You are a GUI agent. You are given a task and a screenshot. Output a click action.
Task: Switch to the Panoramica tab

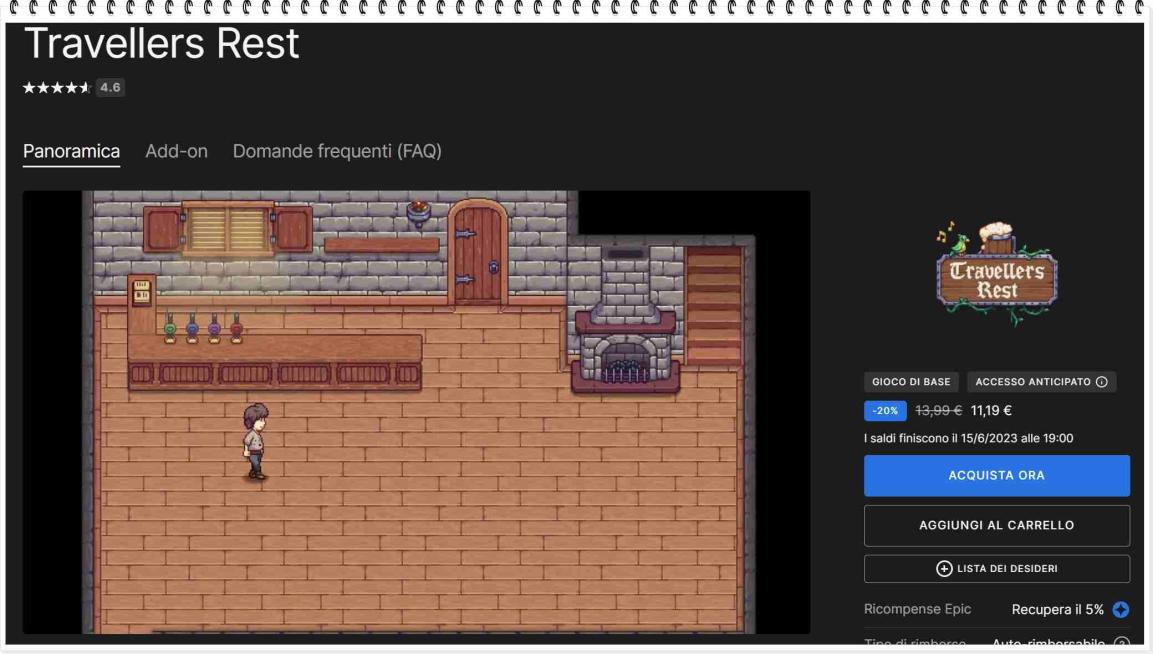(71, 151)
